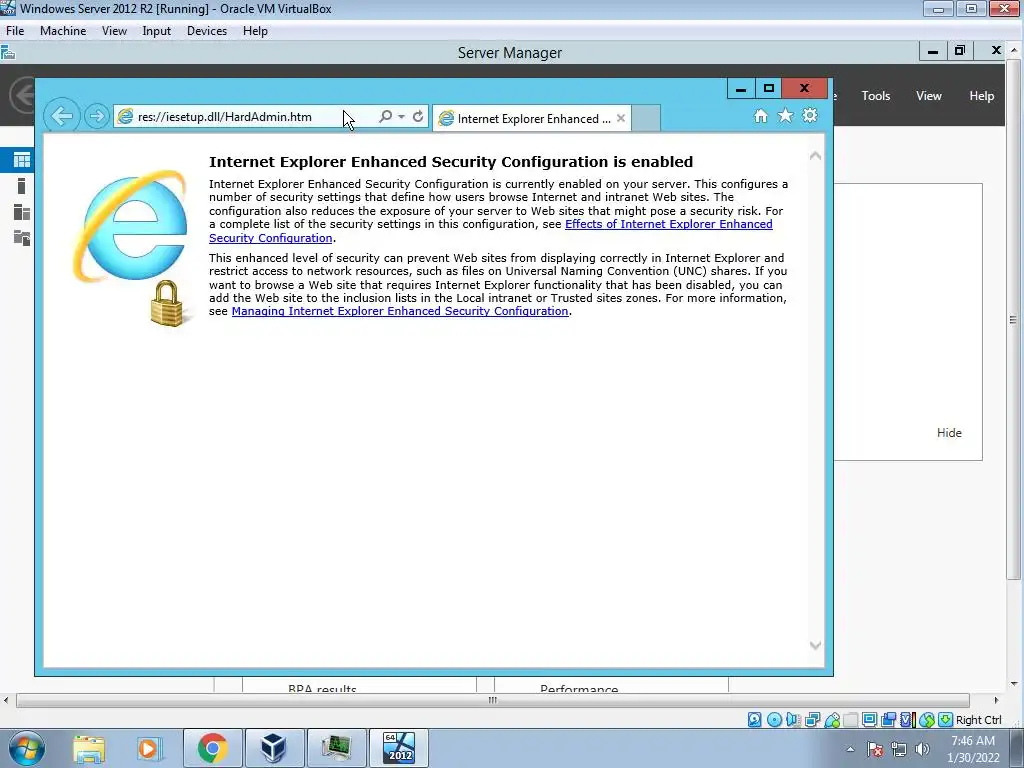Open network icon in system tray
This screenshot has height=768, width=1024.
click(x=899, y=749)
